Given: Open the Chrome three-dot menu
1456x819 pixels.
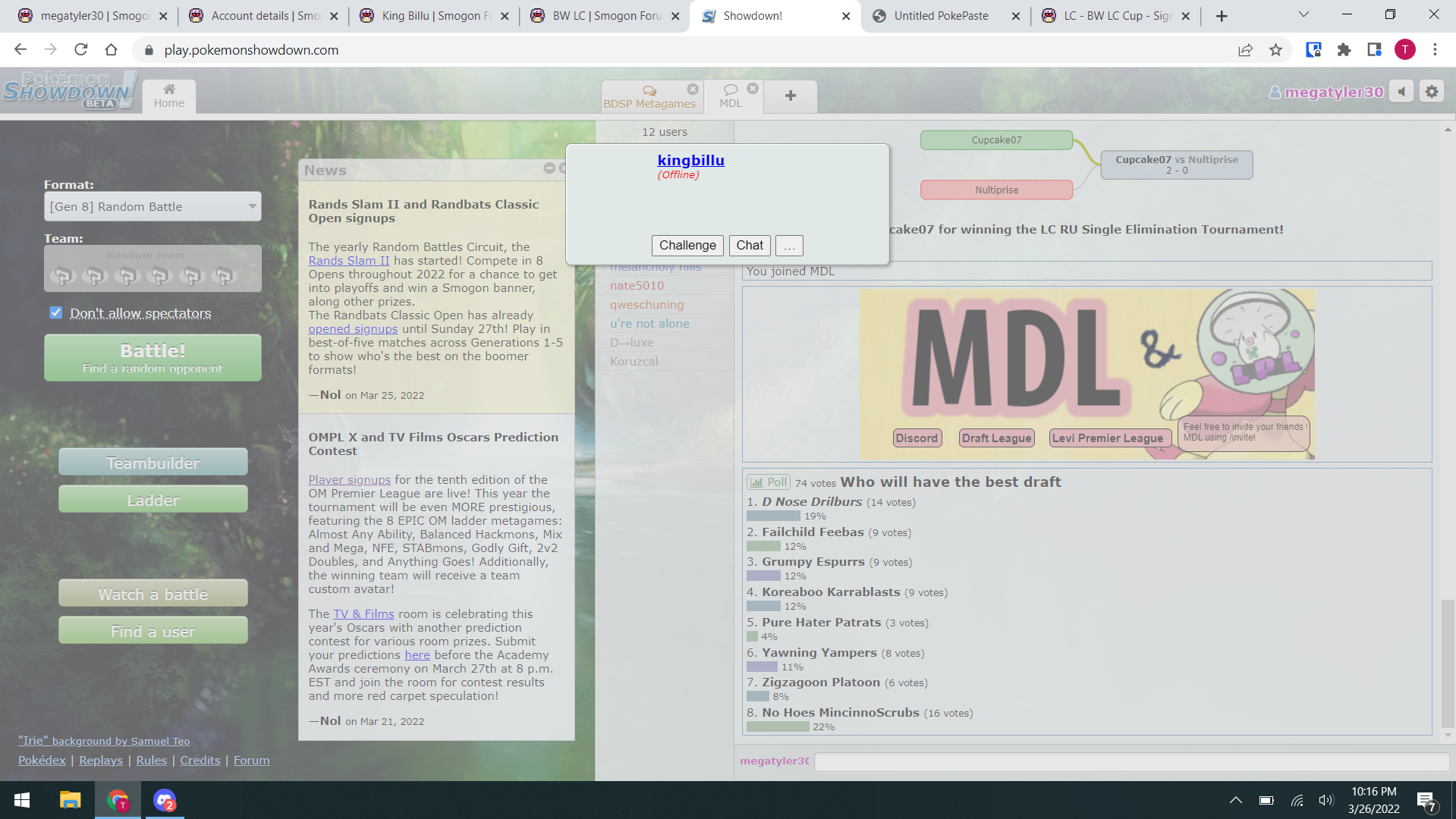Looking at the screenshot, I should click(1435, 50).
